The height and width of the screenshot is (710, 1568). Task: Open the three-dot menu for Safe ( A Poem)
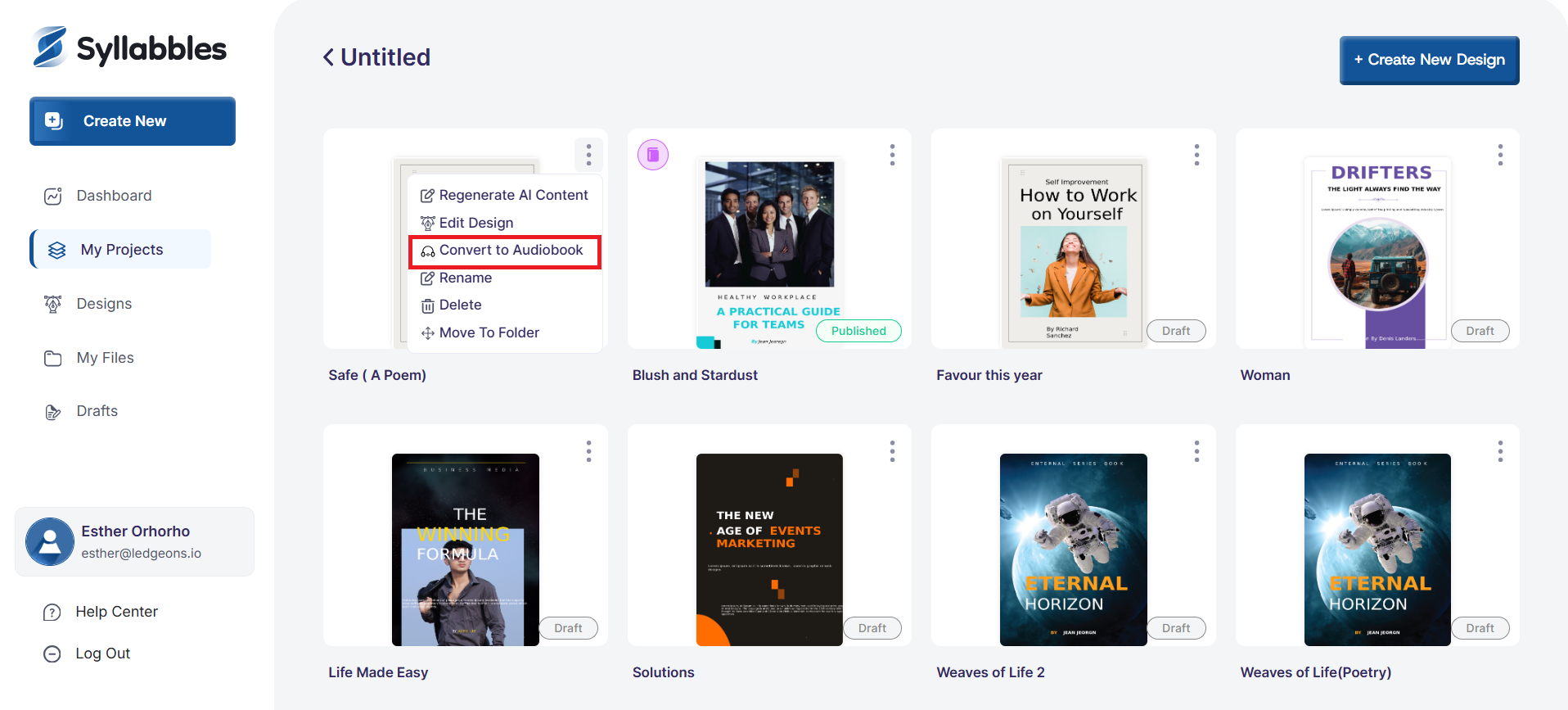pyautogui.click(x=588, y=155)
